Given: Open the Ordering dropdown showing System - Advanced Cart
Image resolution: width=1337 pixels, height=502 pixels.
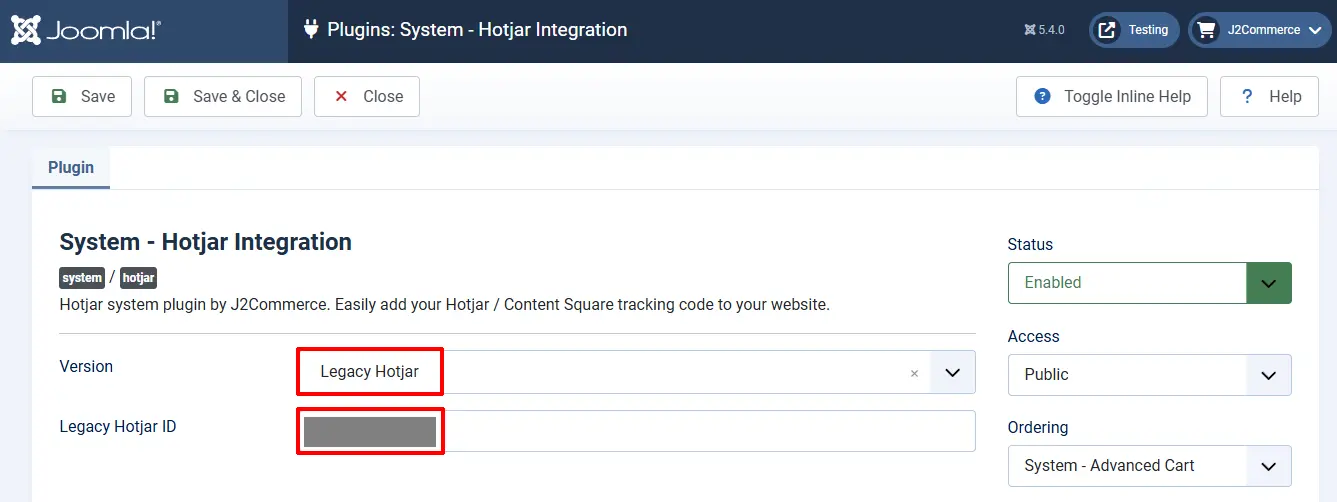Looking at the screenshot, I should (1150, 466).
